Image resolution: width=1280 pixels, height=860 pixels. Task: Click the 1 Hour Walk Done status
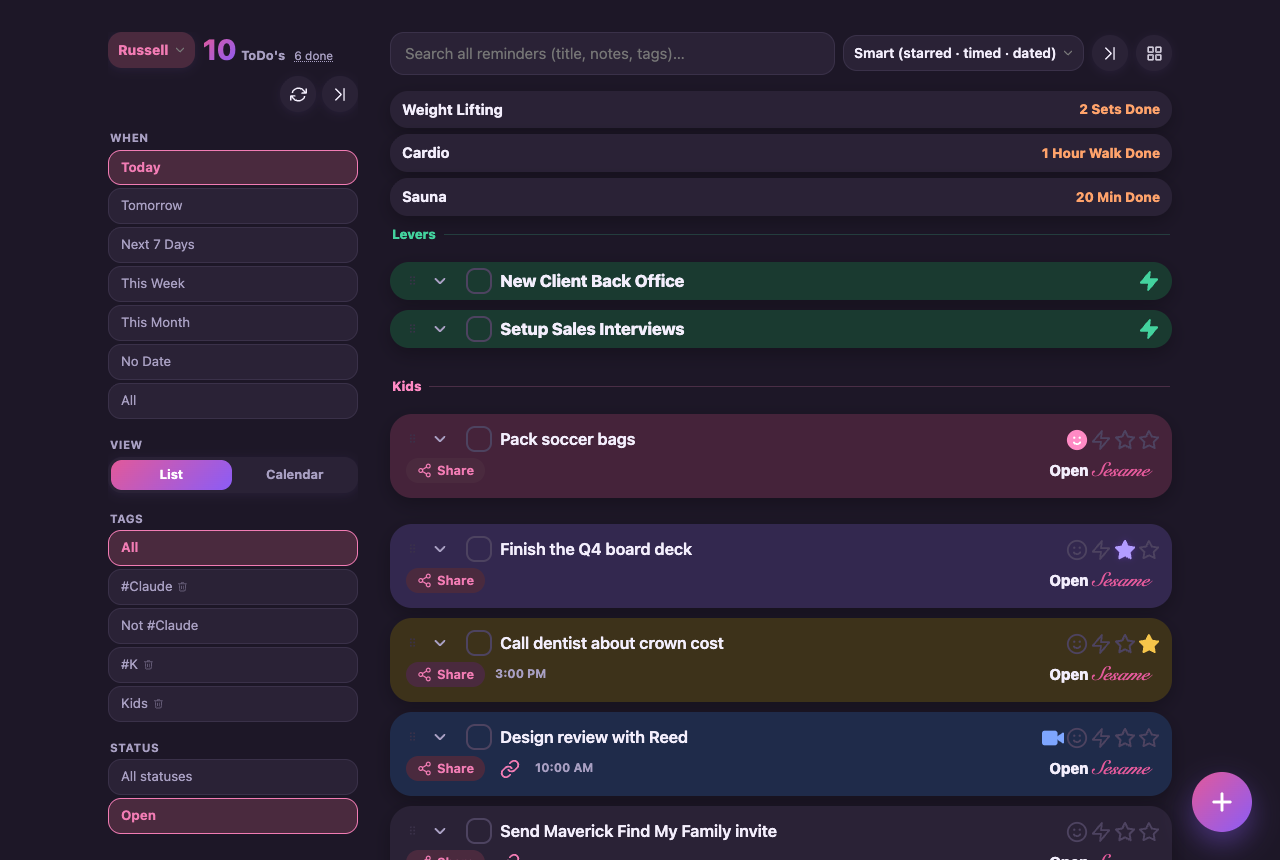(1101, 153)
